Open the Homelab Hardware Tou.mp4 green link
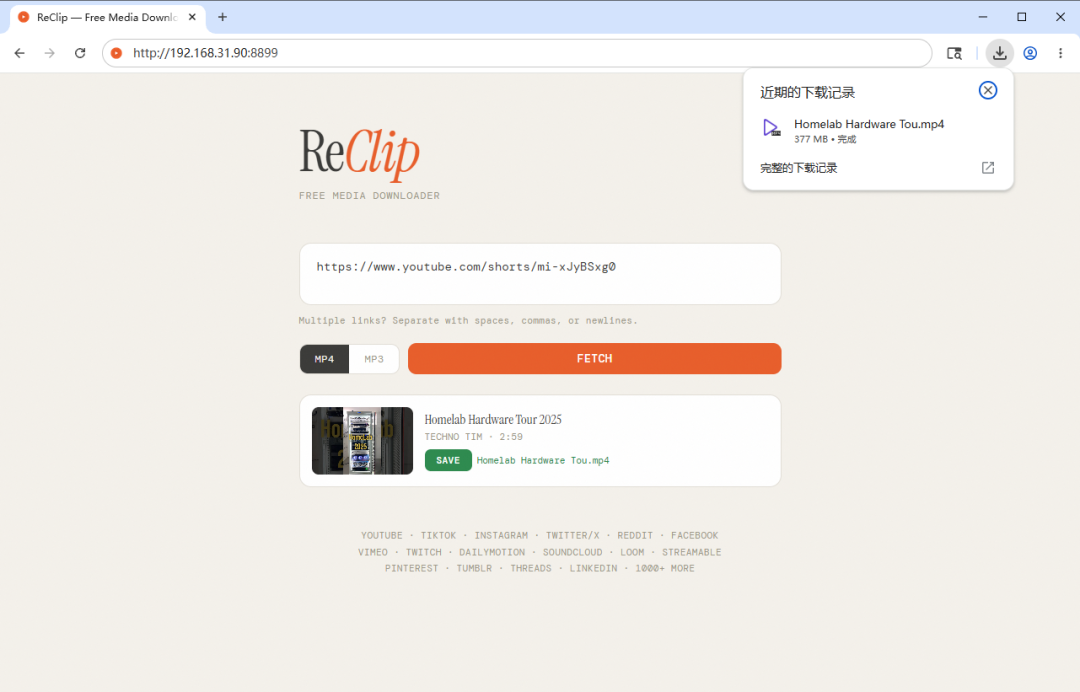1080x692 pixels. coord(543,461)
